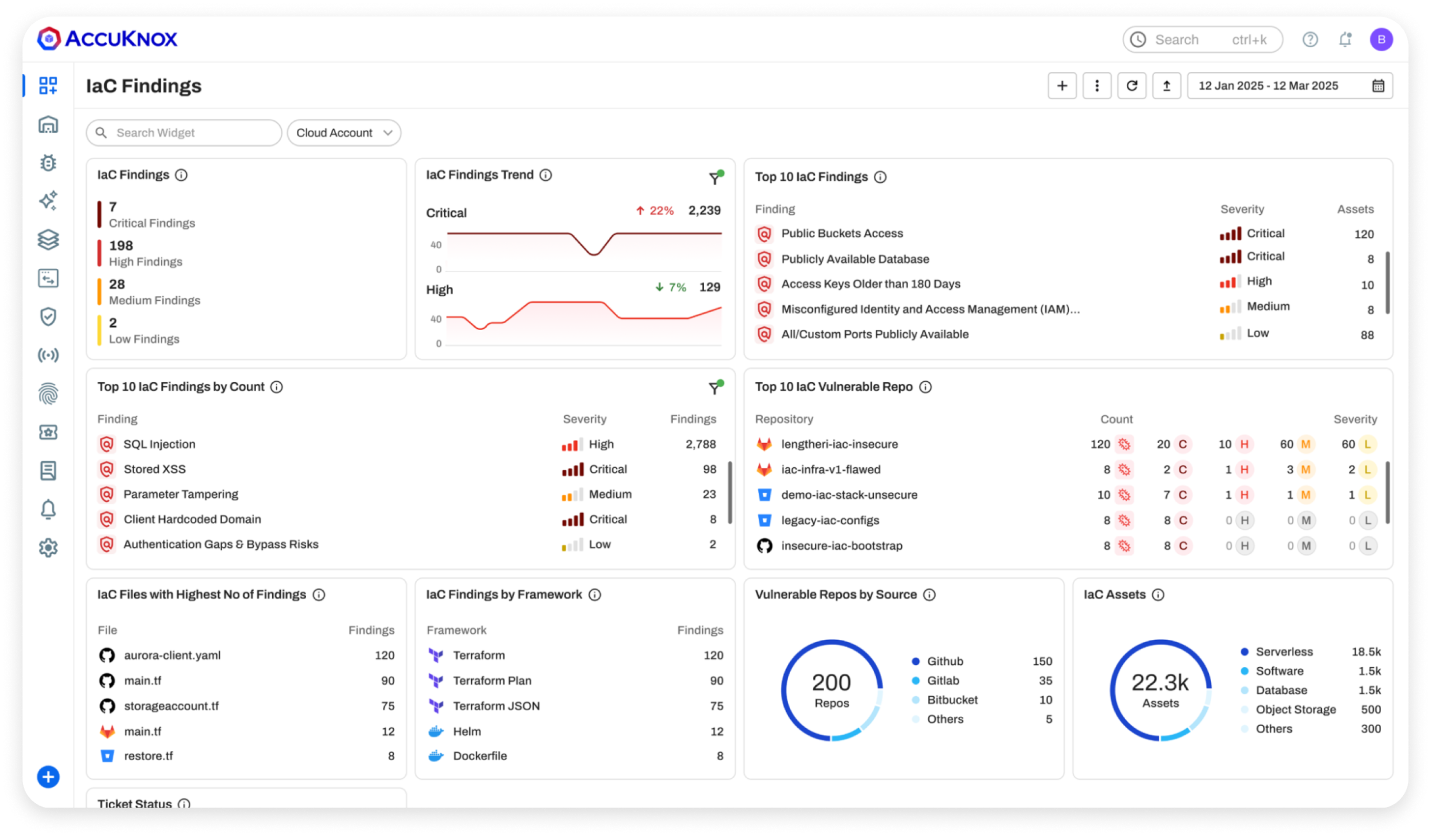Screen dimensions: 1431x837
Task: Expand the Cloud Account dropdown
Action: 344,133
